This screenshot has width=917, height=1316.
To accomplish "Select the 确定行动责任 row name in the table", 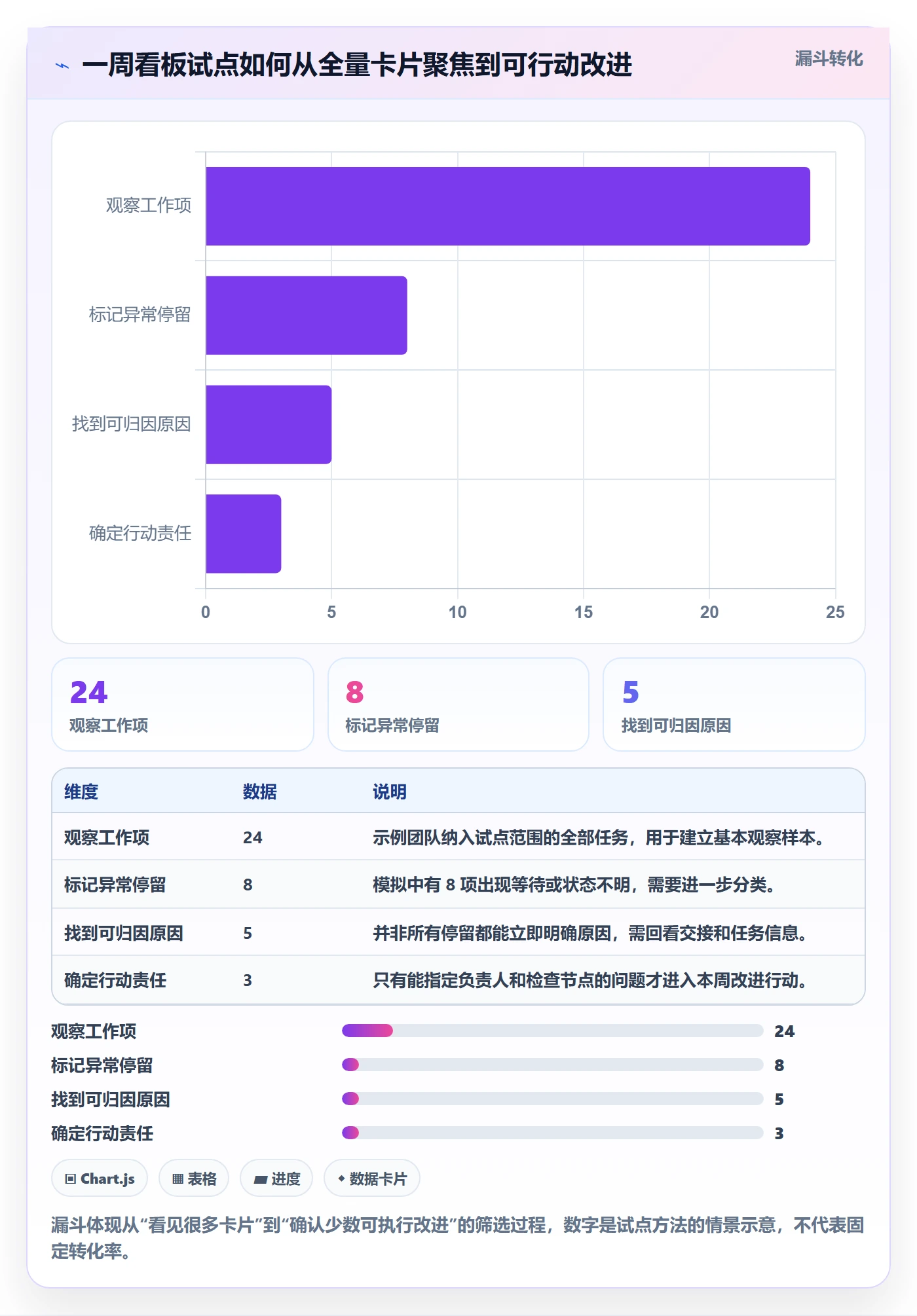I will point(115,980).
